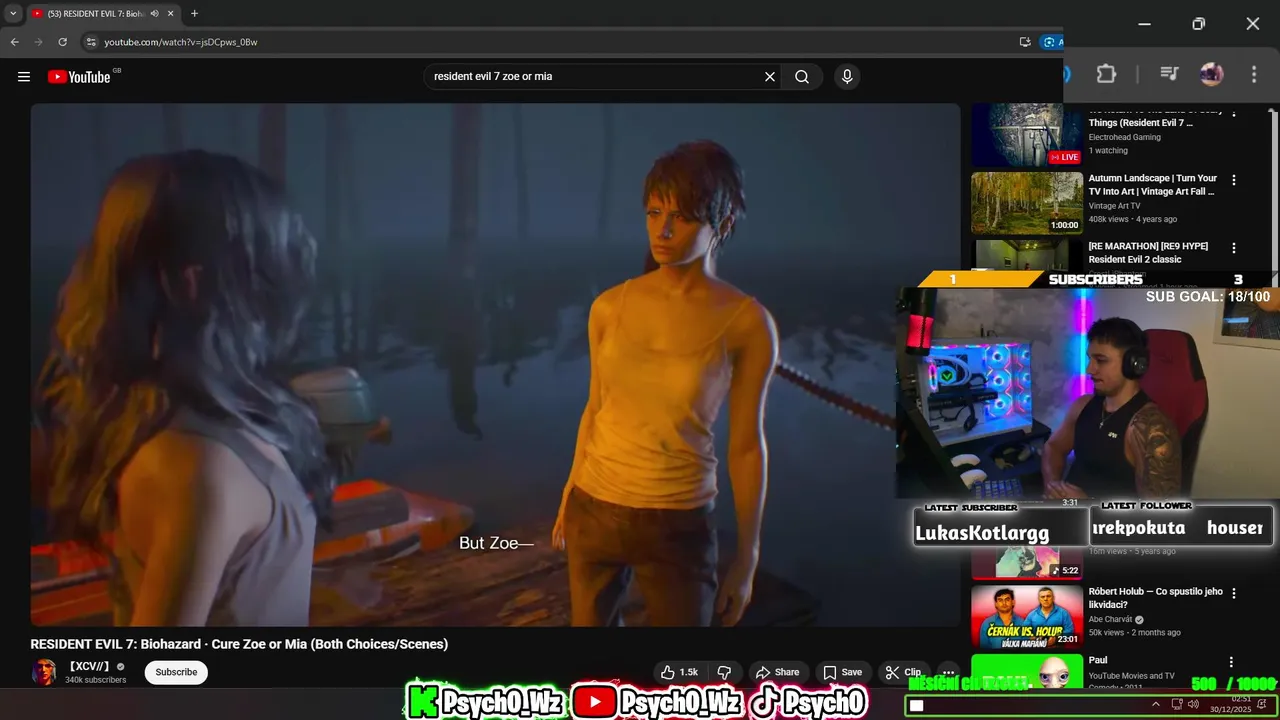Go forward with browser forward arrow
Screen dimensions: 1280x720
tap(38, 42)
